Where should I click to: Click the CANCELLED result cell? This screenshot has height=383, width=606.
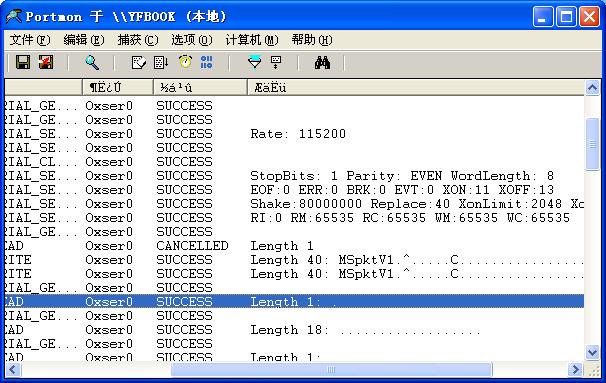pyautogui.click(x=192, y=246)
